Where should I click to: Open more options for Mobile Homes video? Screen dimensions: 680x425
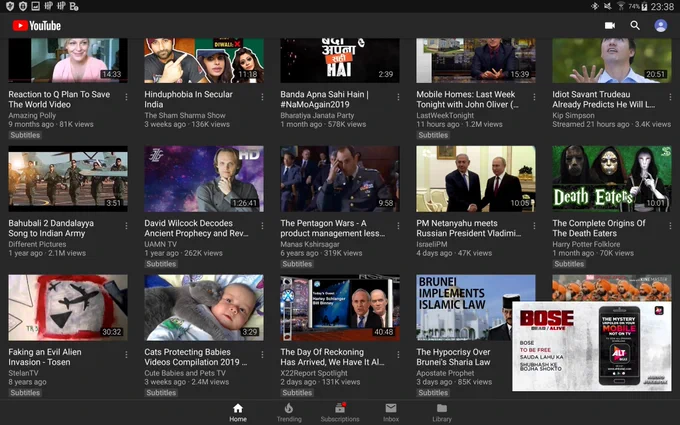click(534, 97)
